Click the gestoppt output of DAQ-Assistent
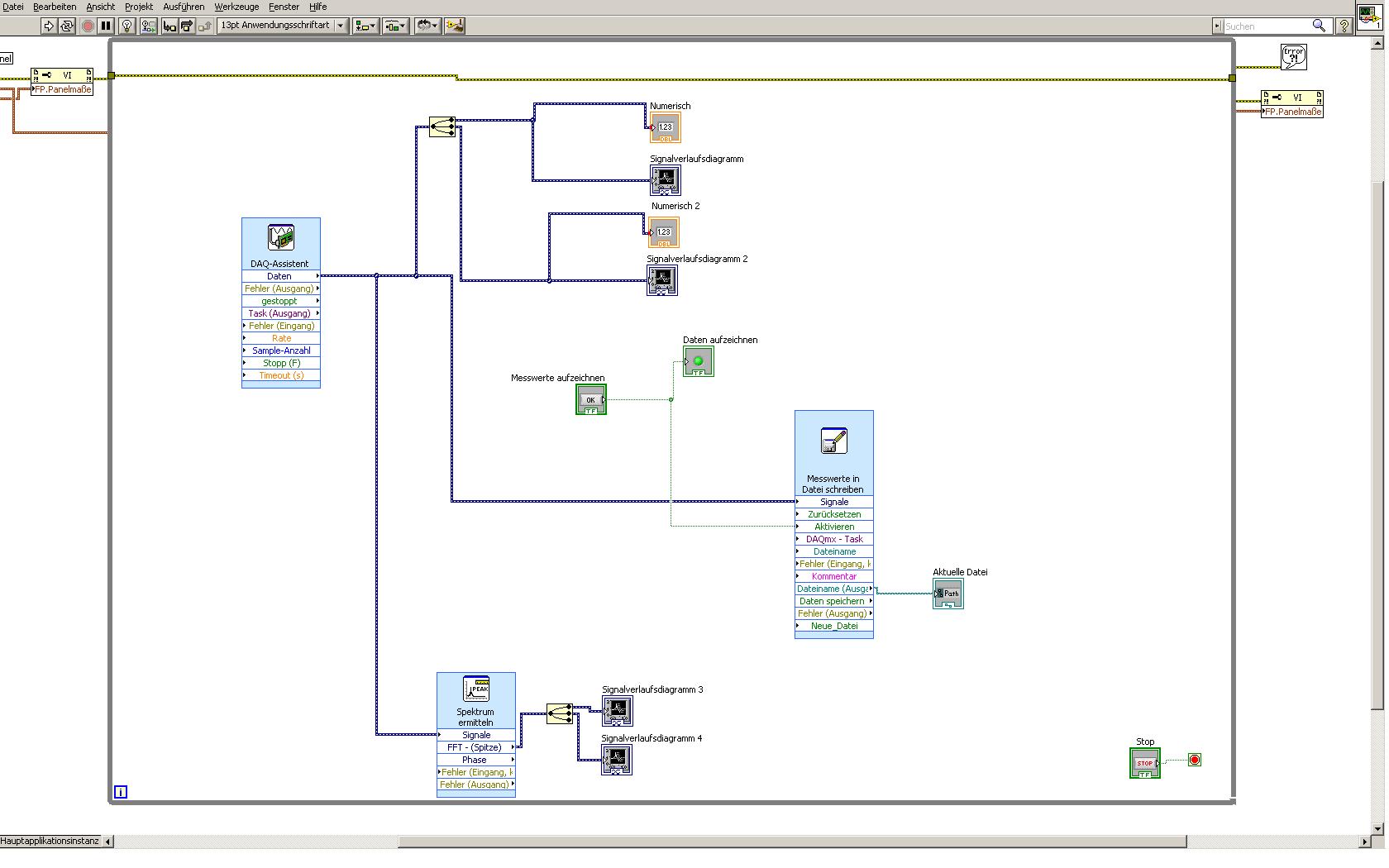Viewport: 1389px width, 868px height. pos(281,301)
